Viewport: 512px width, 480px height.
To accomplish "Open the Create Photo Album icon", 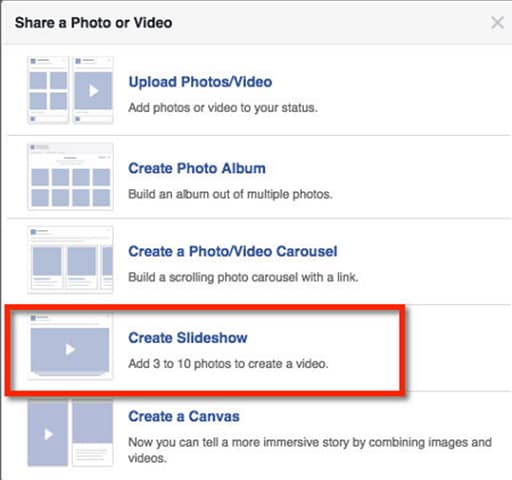I will coord(70,177).
